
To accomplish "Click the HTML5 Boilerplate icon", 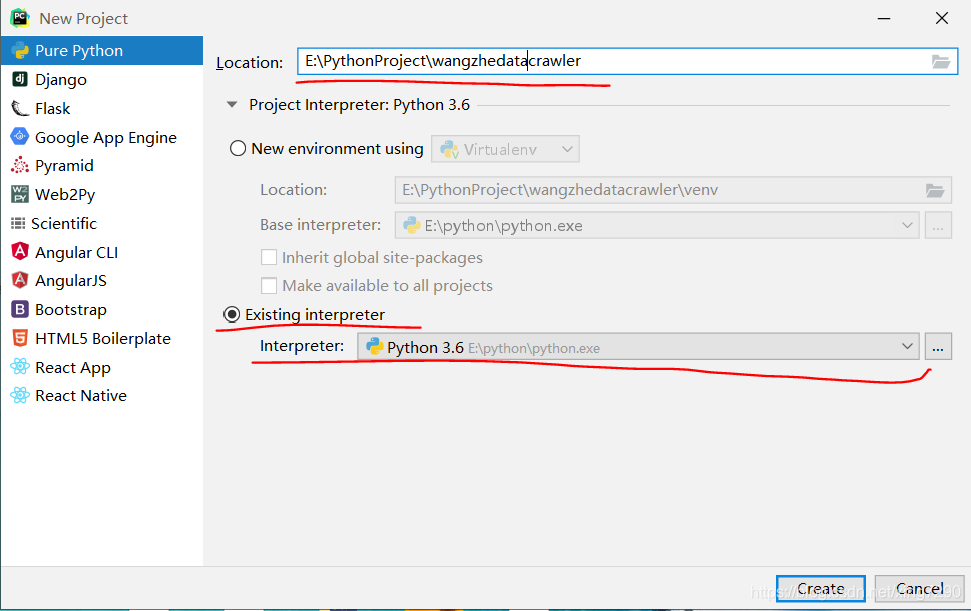I will point(20,338).
